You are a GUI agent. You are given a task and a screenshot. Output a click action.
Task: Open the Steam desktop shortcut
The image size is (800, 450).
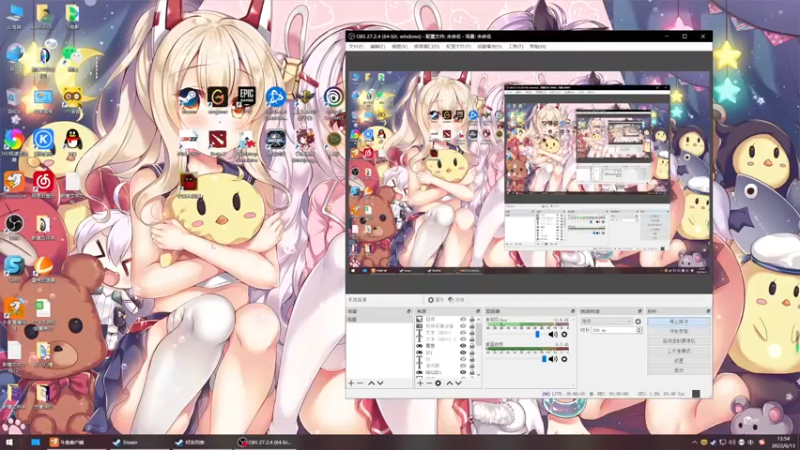point(189,101)
